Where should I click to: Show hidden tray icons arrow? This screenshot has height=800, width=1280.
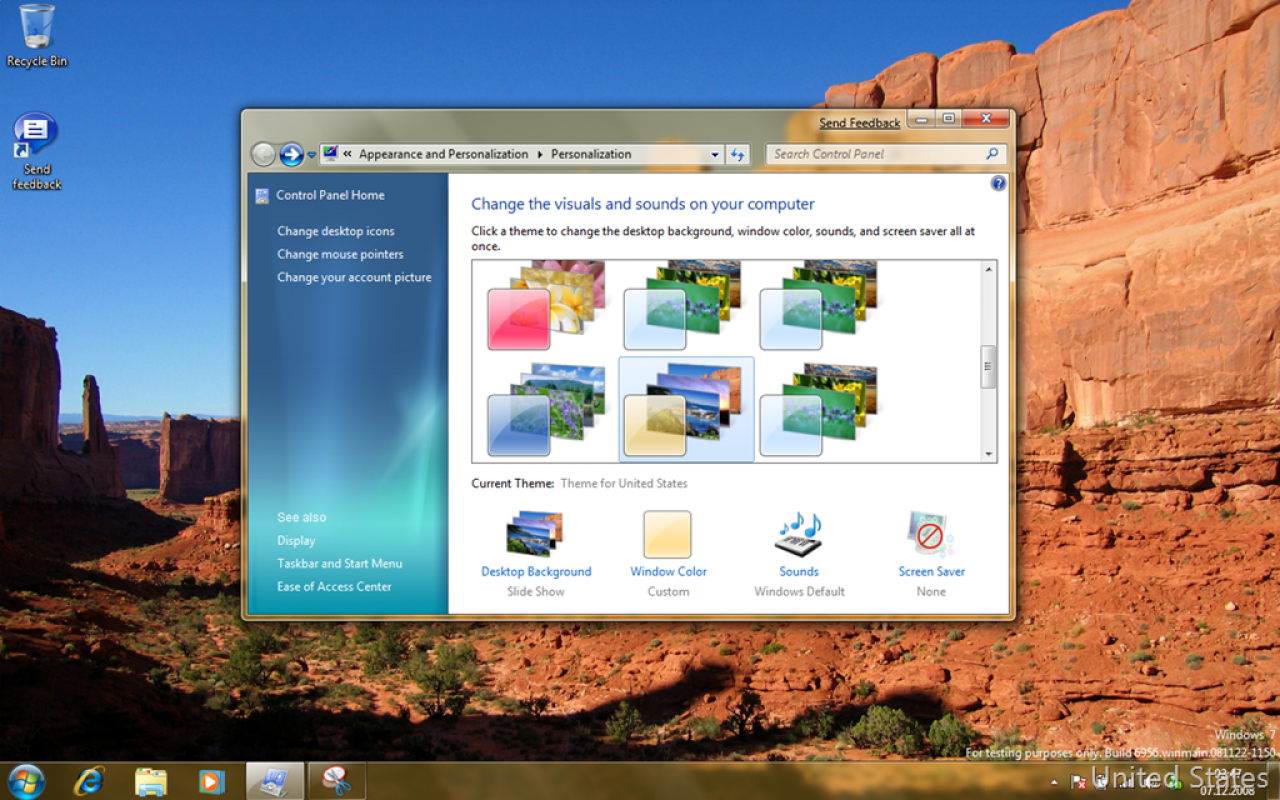(x=1055, y=782)
